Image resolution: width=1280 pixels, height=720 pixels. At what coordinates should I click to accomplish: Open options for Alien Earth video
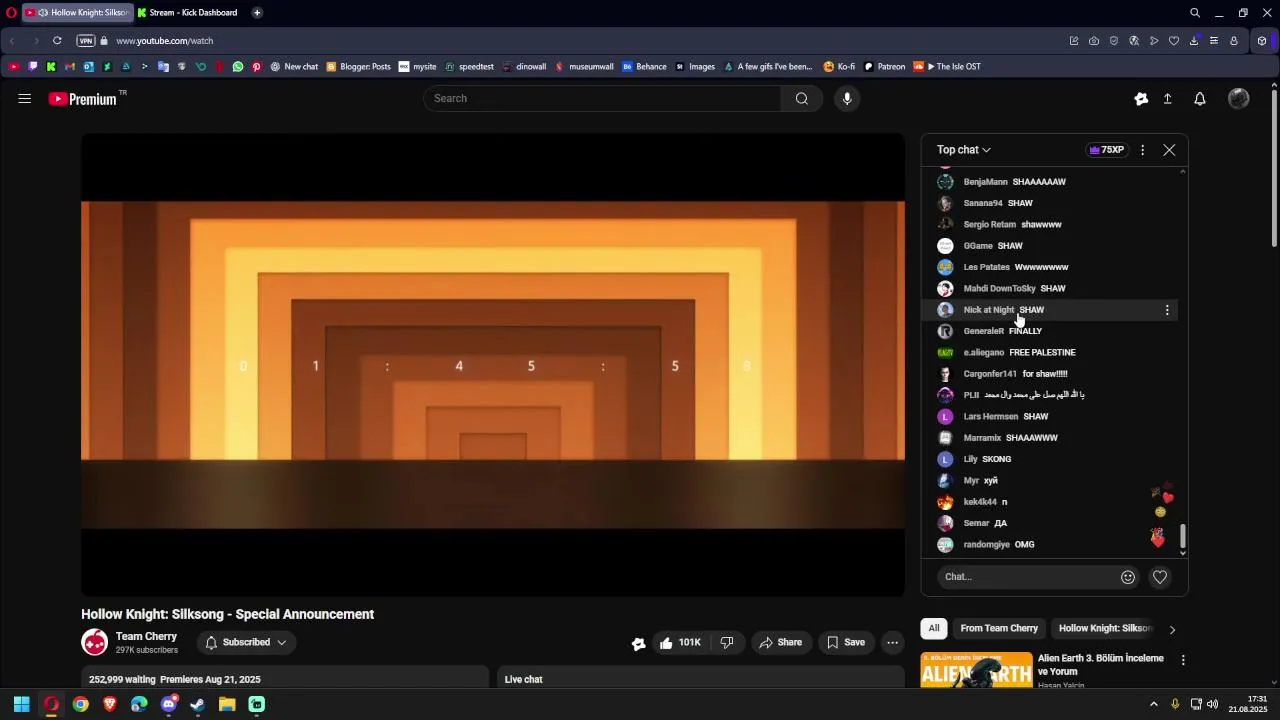[x=1183, y=660]
